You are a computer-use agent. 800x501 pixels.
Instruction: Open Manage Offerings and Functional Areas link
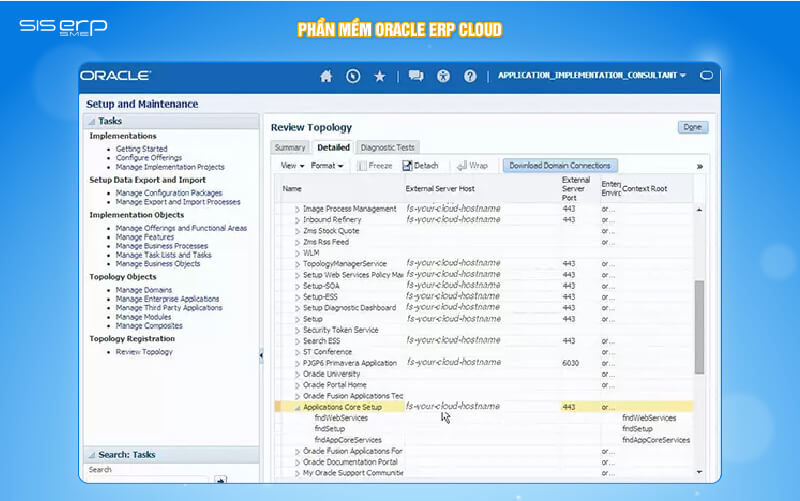[181, 228]
